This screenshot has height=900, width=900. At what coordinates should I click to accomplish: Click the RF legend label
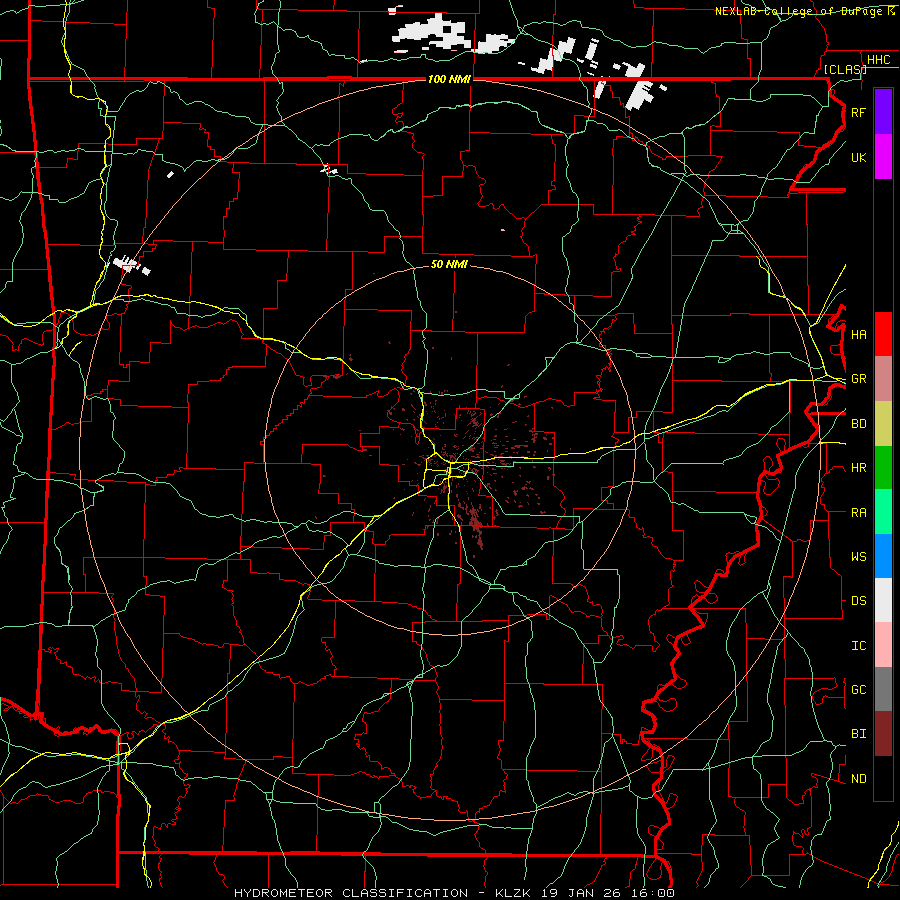858,112
